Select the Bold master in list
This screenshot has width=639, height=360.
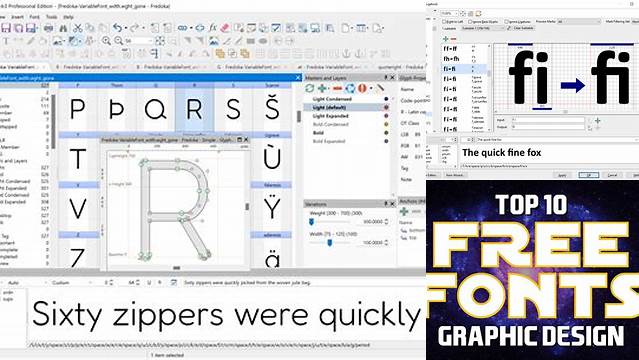tap(318, 133)
